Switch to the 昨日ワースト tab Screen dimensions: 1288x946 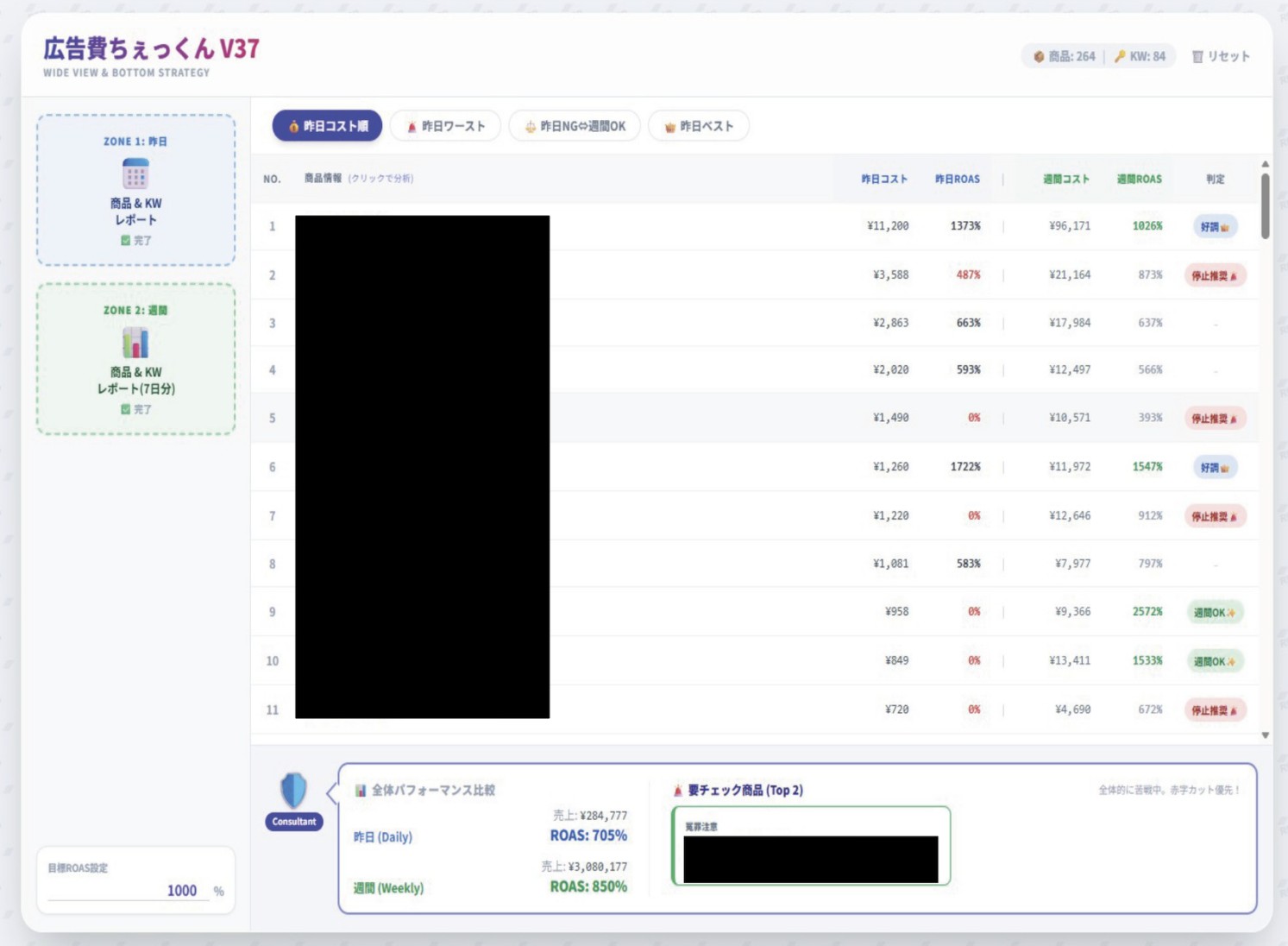(x=445, y=126)
